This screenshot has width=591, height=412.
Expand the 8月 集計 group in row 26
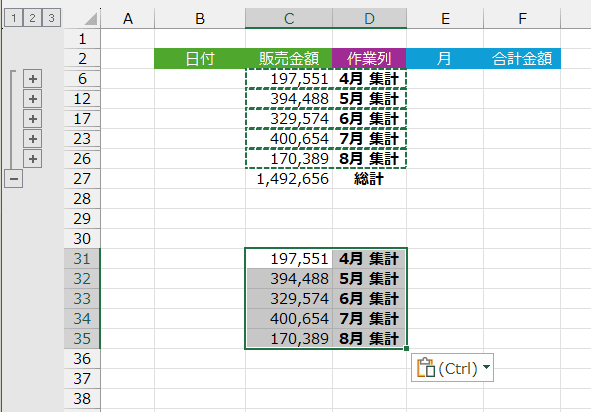[x=33, y=159]
